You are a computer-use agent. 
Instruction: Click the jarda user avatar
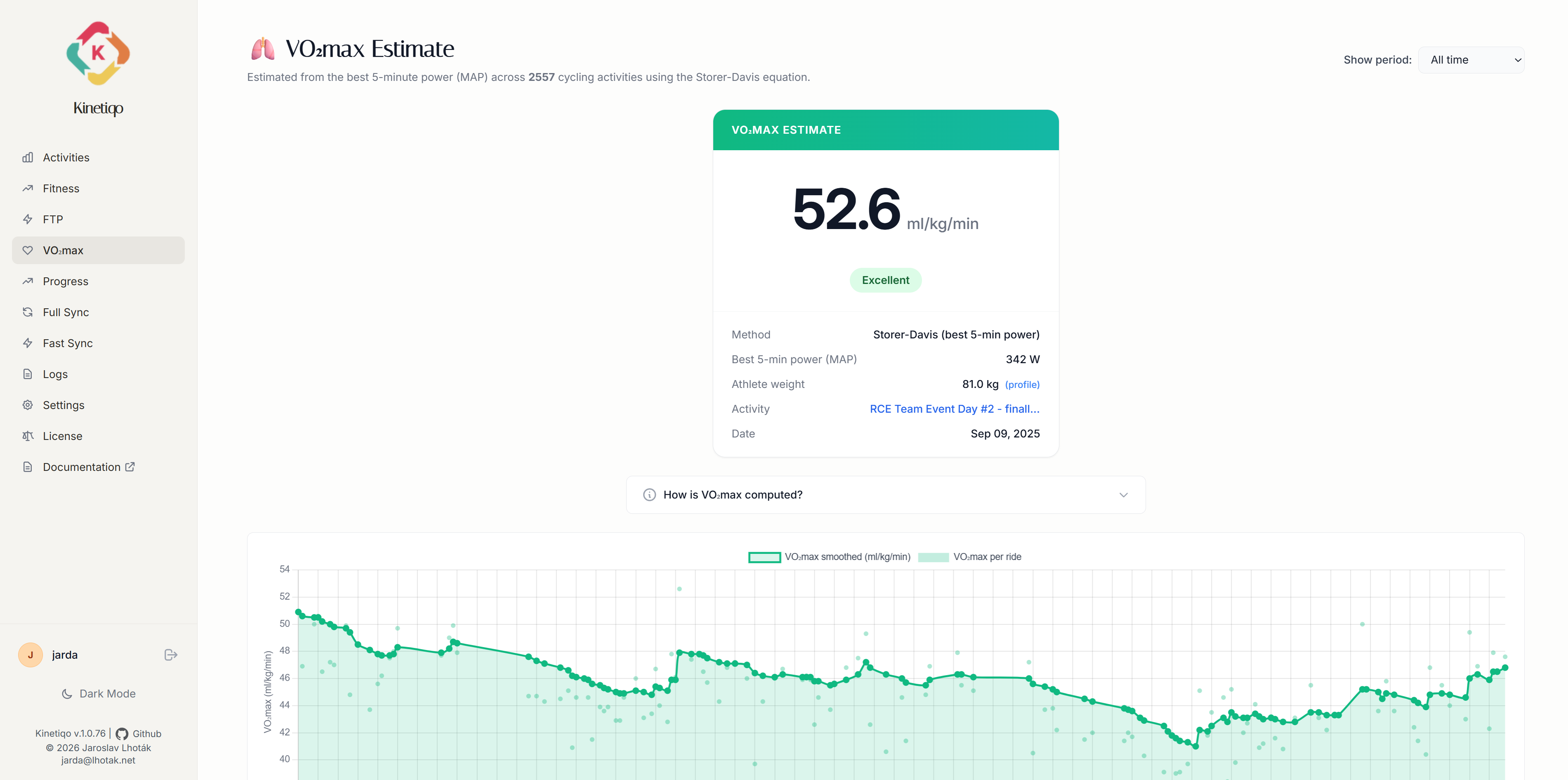click(31, 655)
